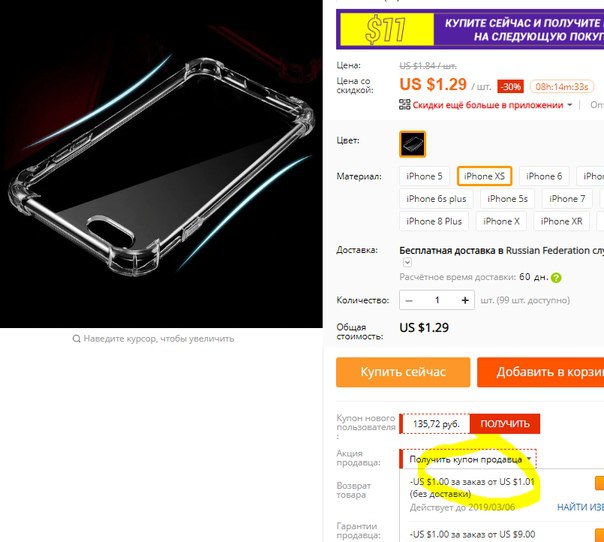Click the magnifier icon under product image
Viewport: 604px width, 542px height.
[76, 339]
